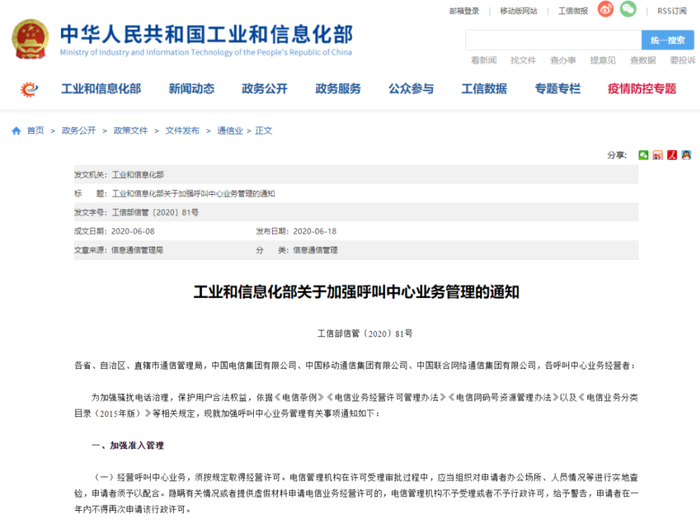Open 新闻动态 navigation menu

coord(192,89)
